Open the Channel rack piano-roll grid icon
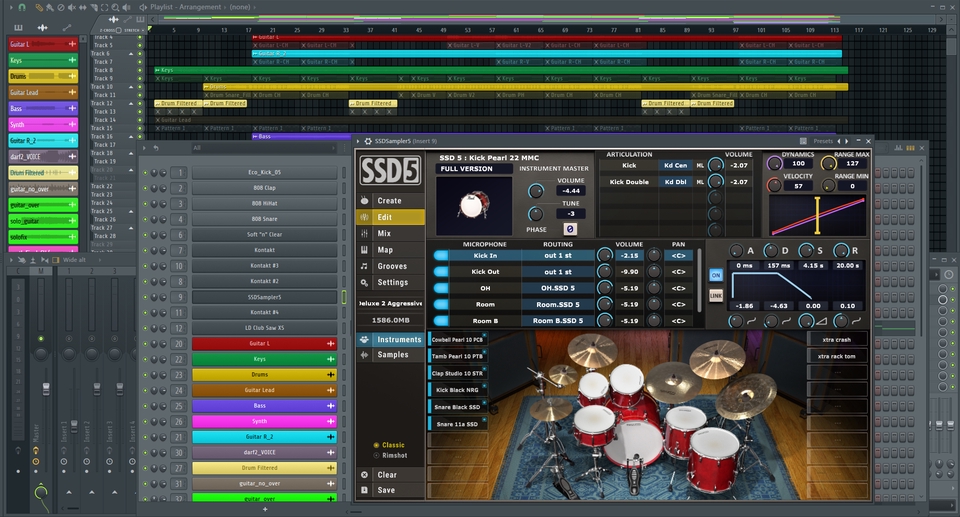960x517 pixels. pos(910,148)
